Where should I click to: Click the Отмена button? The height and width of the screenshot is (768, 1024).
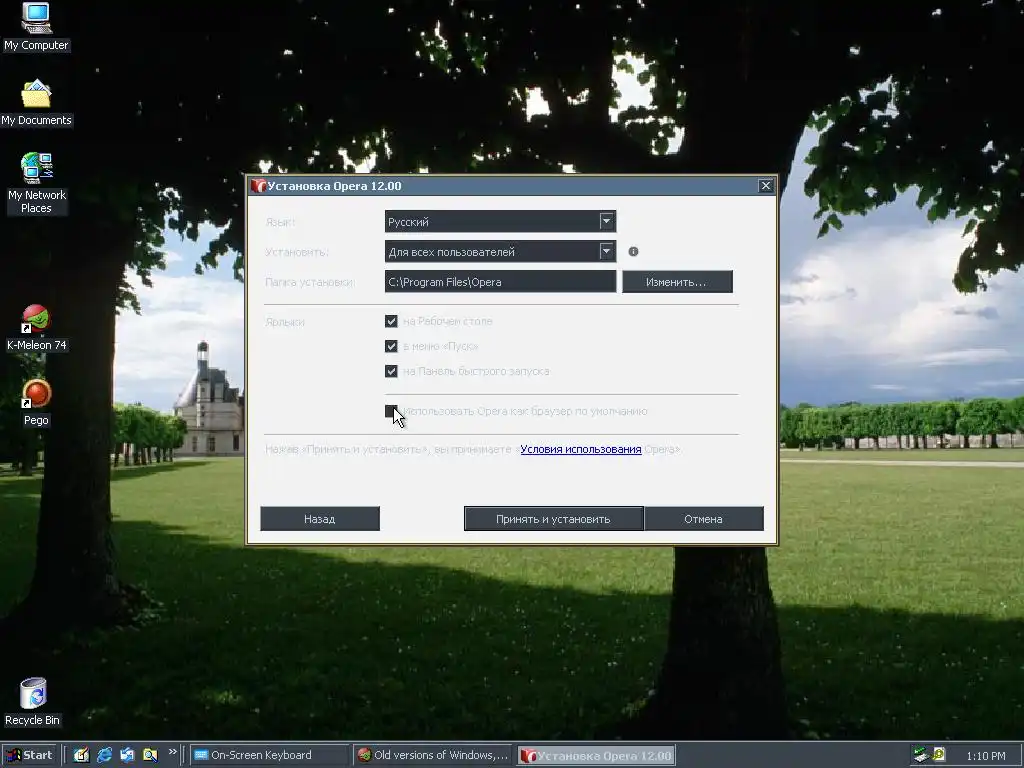coord(704,519)
